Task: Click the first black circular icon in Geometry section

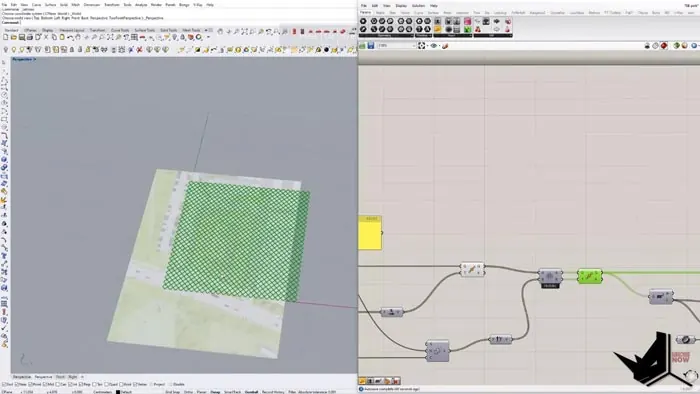Action: 363,21
